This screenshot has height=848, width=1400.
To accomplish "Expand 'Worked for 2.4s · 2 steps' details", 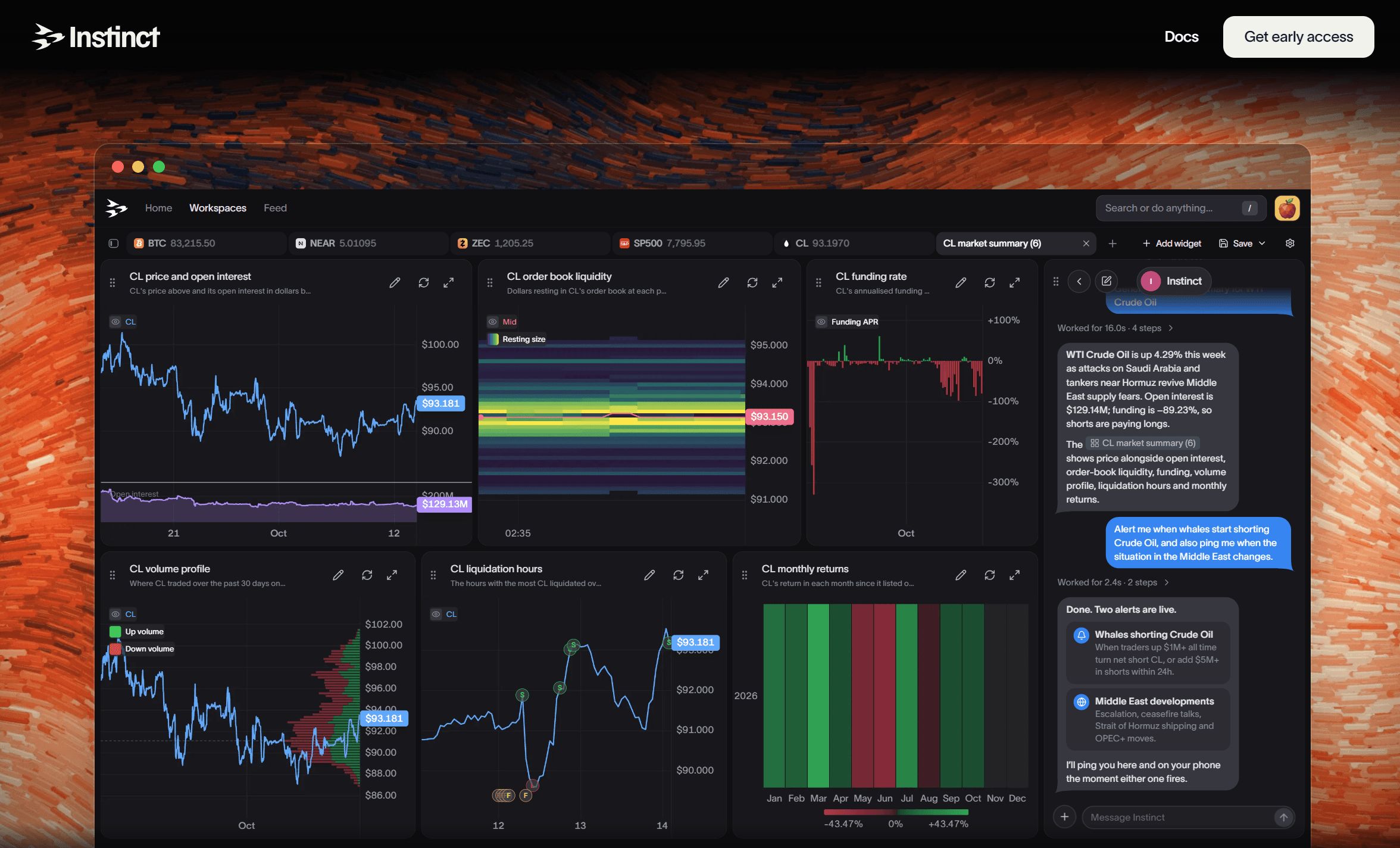I will click(1113, 582).
